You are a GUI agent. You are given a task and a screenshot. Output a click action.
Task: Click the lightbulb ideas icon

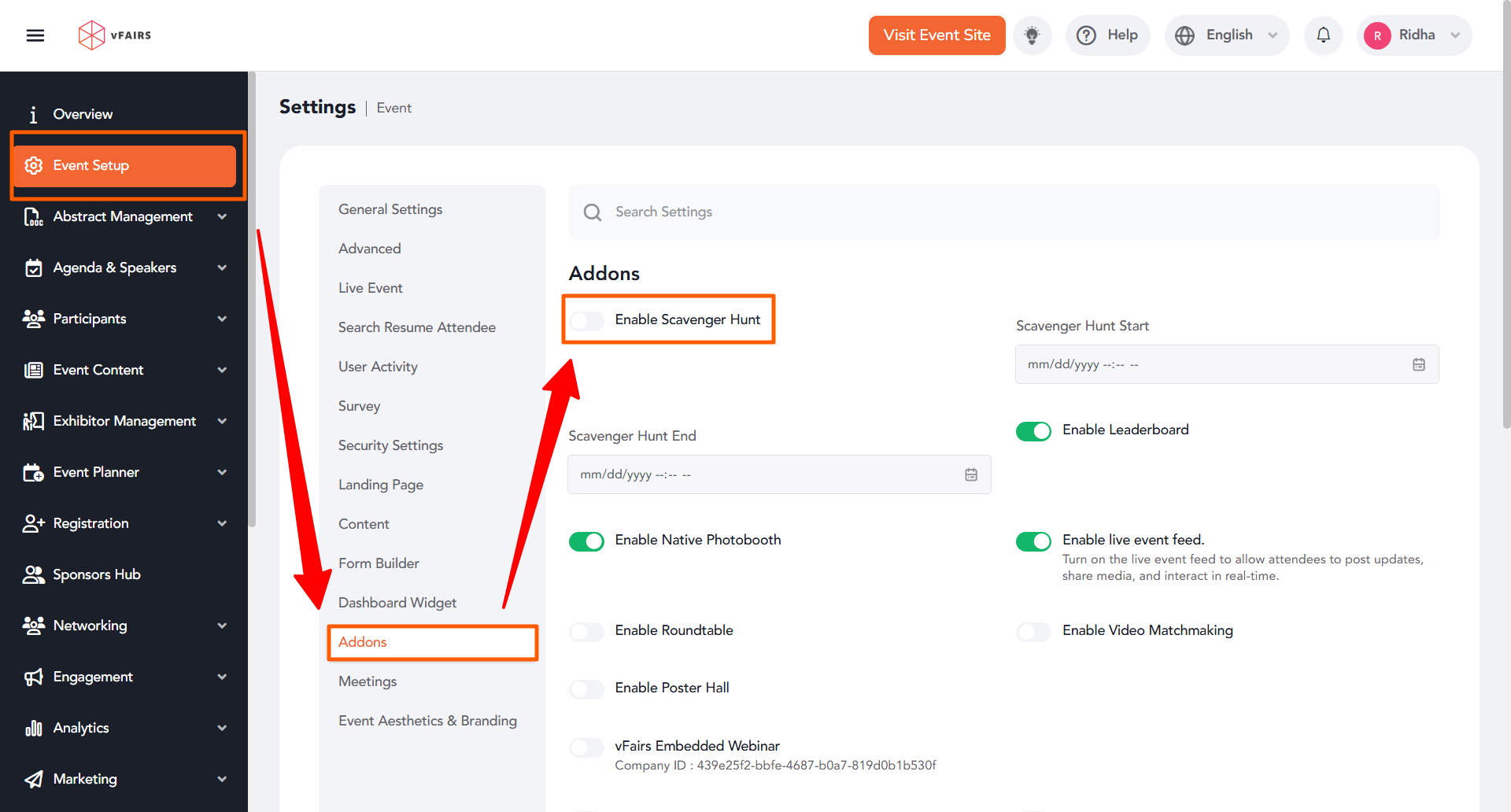click(x=1032, y=35)
